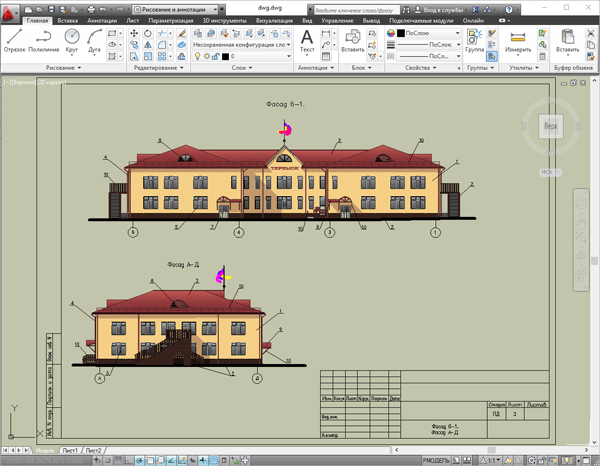Click the black color swatch in layer dropdown
The width and height of the screenshot is (600, 466).
[225, 57]
